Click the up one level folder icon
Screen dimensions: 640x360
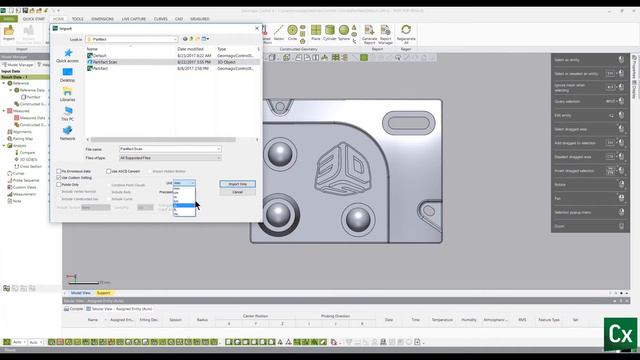pyautogui.click(x=191, y=39)
